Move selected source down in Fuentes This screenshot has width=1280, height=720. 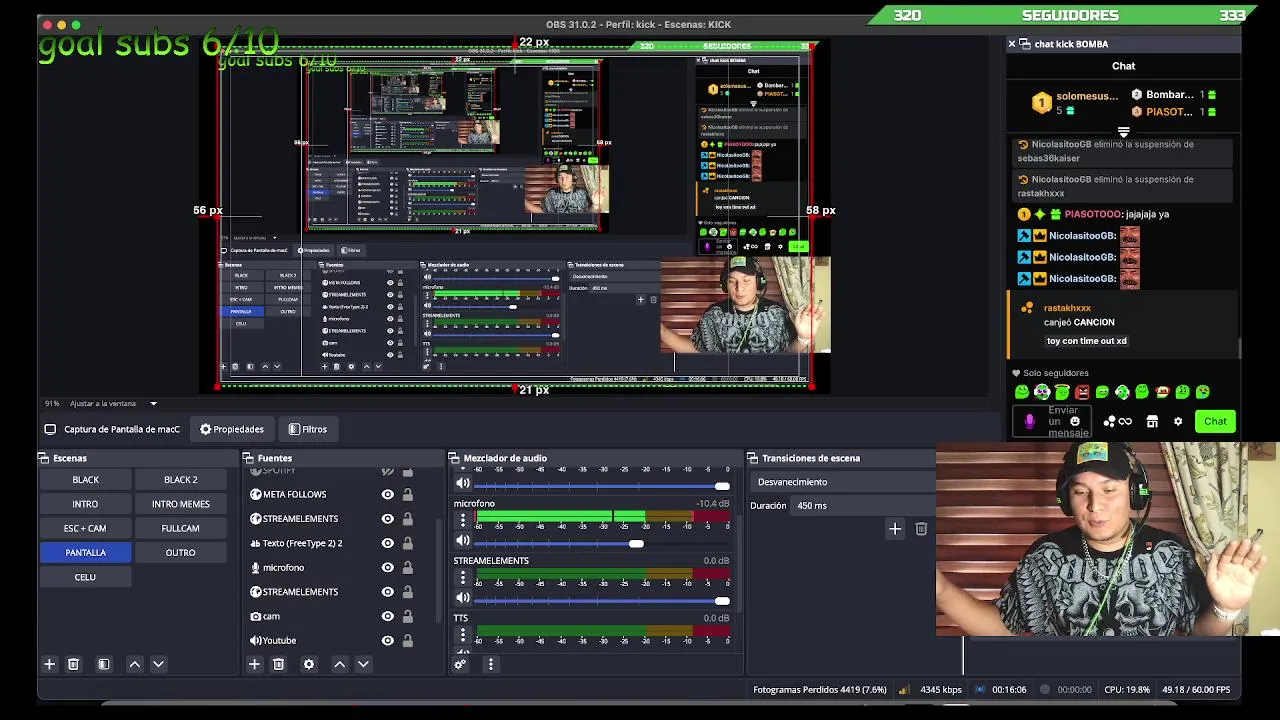pyautogui.click(x=363, y=664)
